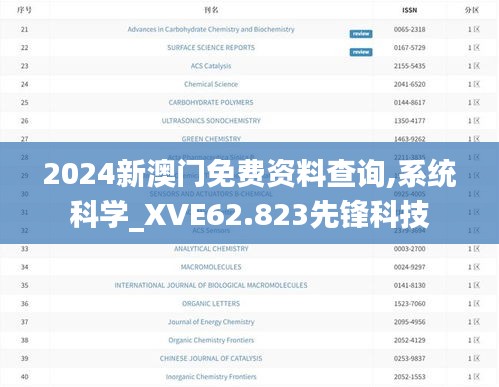Screen dimensions: 499x387
Task: Open the ACS Catalysis journal link
Action: click(x=211, y=66)
